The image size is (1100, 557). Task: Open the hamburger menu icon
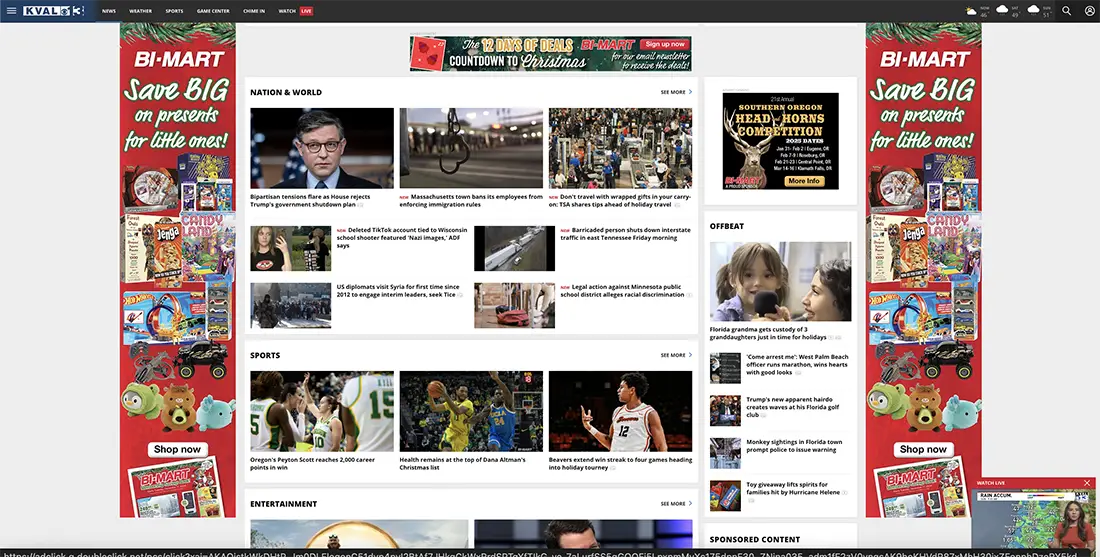11,11
